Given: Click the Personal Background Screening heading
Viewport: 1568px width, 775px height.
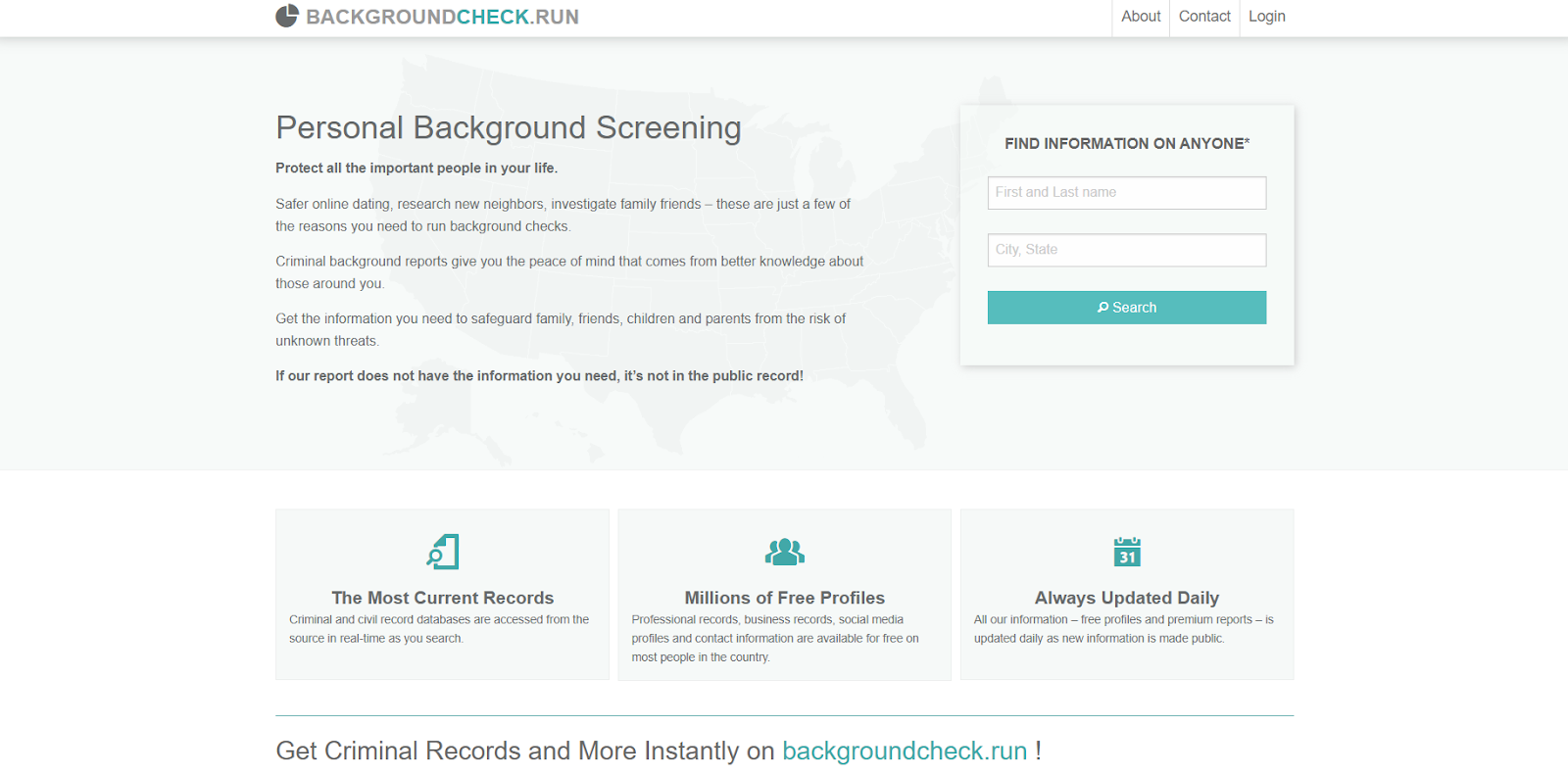Looking at the screenshot, I should coord(508,128).
